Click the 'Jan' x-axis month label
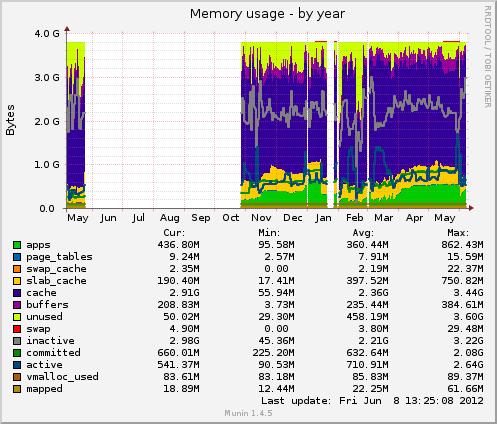This screenshot has height=424, width=497. tap(323, 218)
